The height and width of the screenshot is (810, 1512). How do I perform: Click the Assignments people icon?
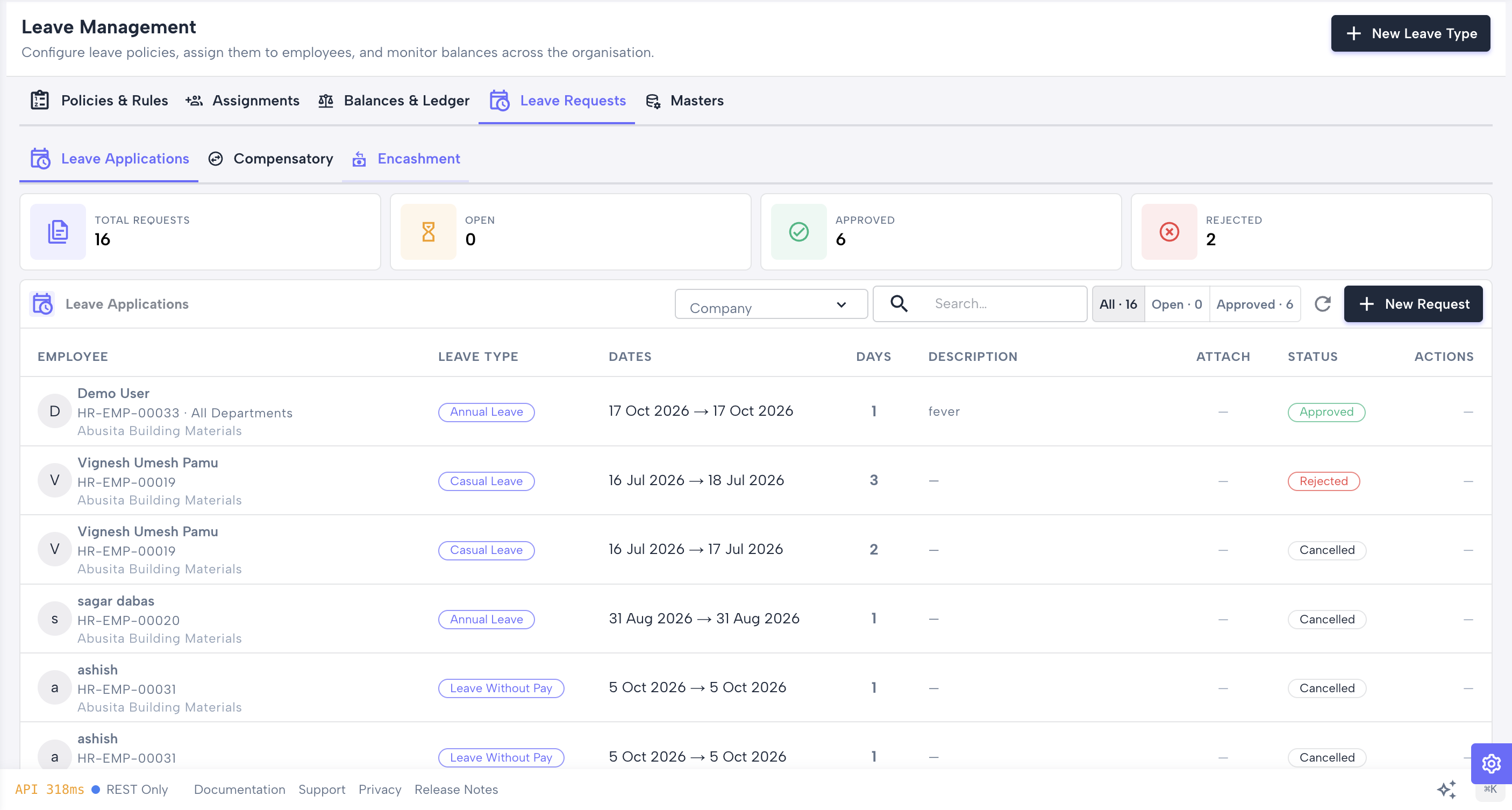(x=194, y=101)
